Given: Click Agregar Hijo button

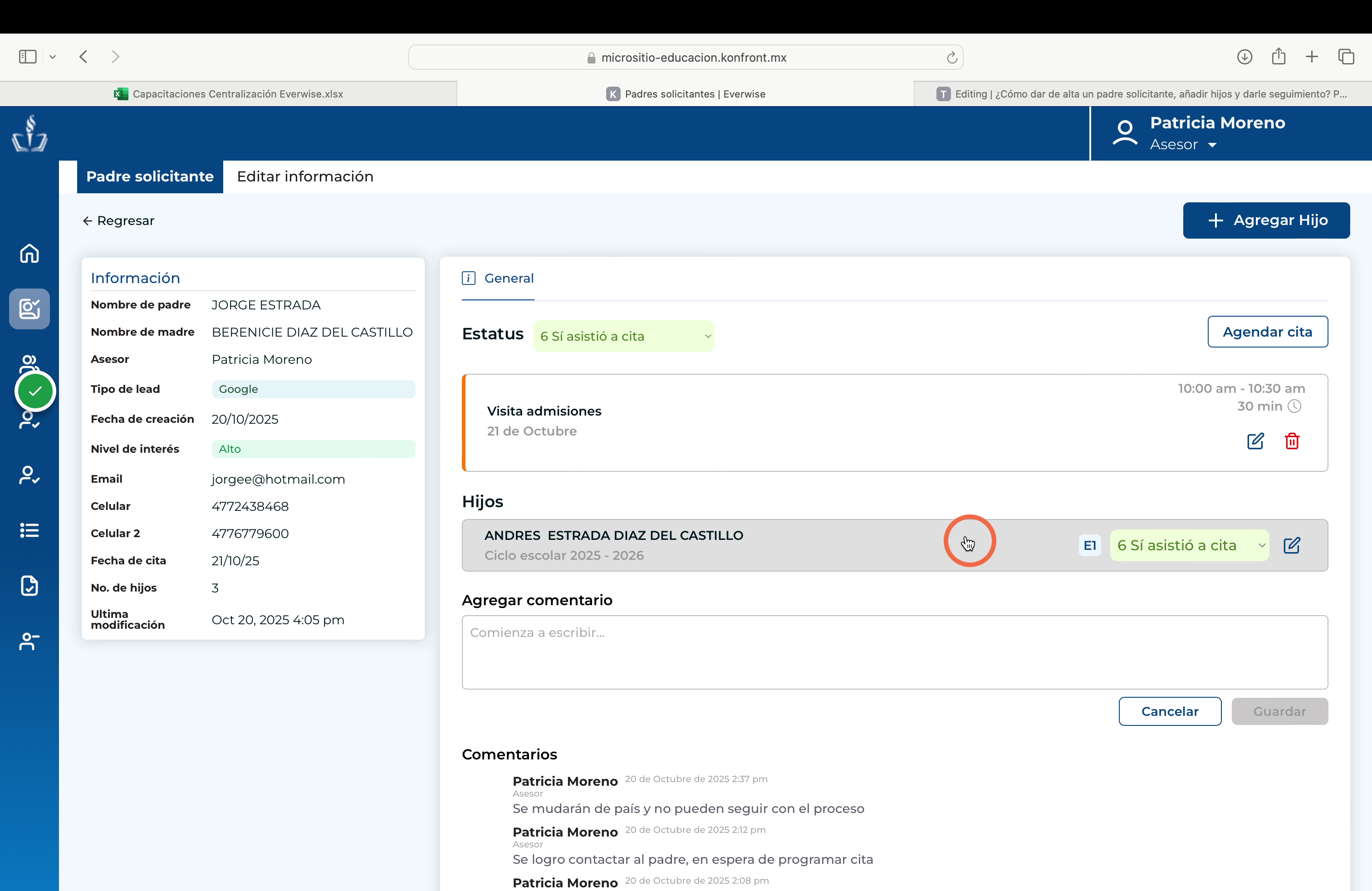Looking at the screenshot, I should point(1266,220).
